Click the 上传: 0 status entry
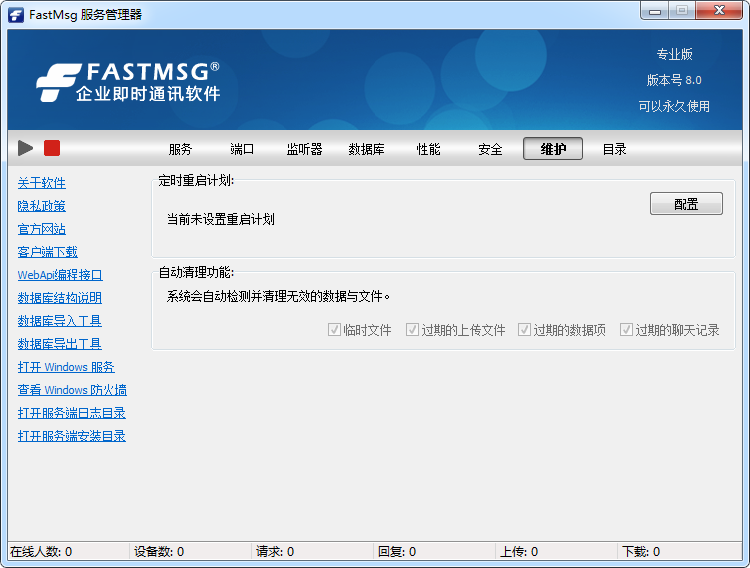750x568 pixels. click(518, 552)
